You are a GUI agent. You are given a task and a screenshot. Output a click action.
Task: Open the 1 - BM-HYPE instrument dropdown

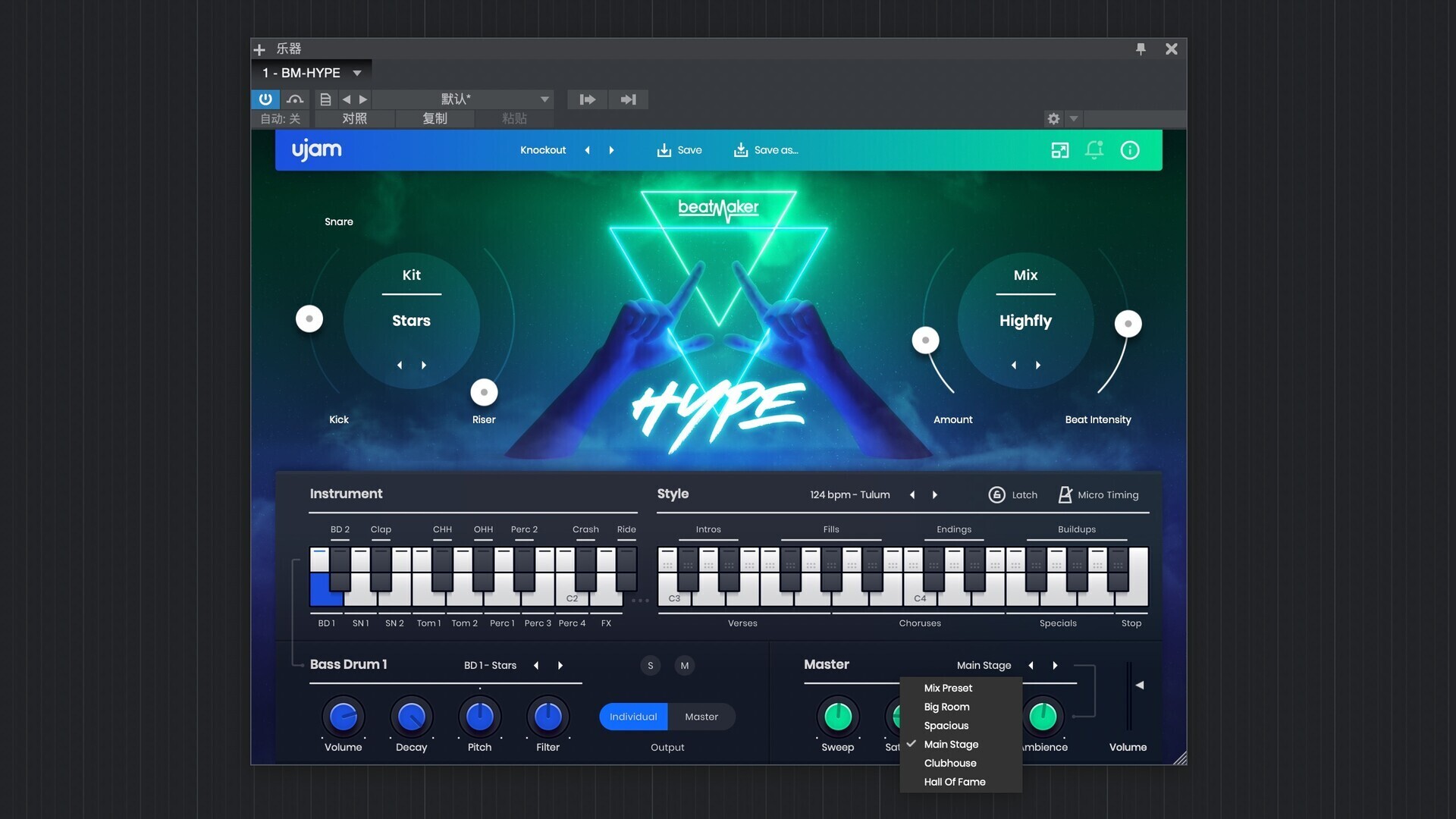[x=312, y=73]
